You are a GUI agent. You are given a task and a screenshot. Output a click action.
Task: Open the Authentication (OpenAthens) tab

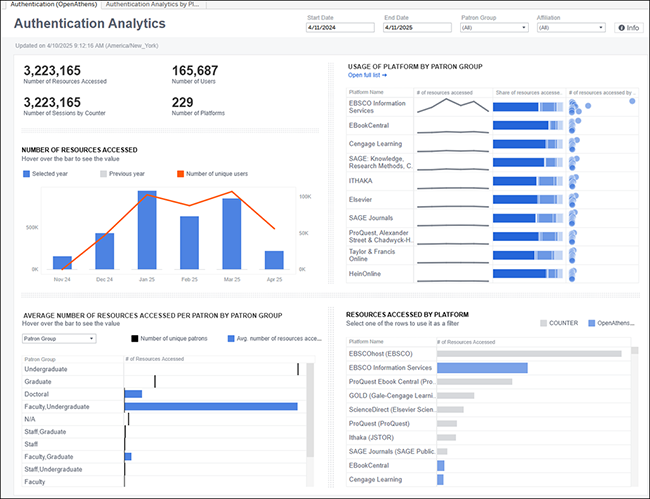coord(53,5)
